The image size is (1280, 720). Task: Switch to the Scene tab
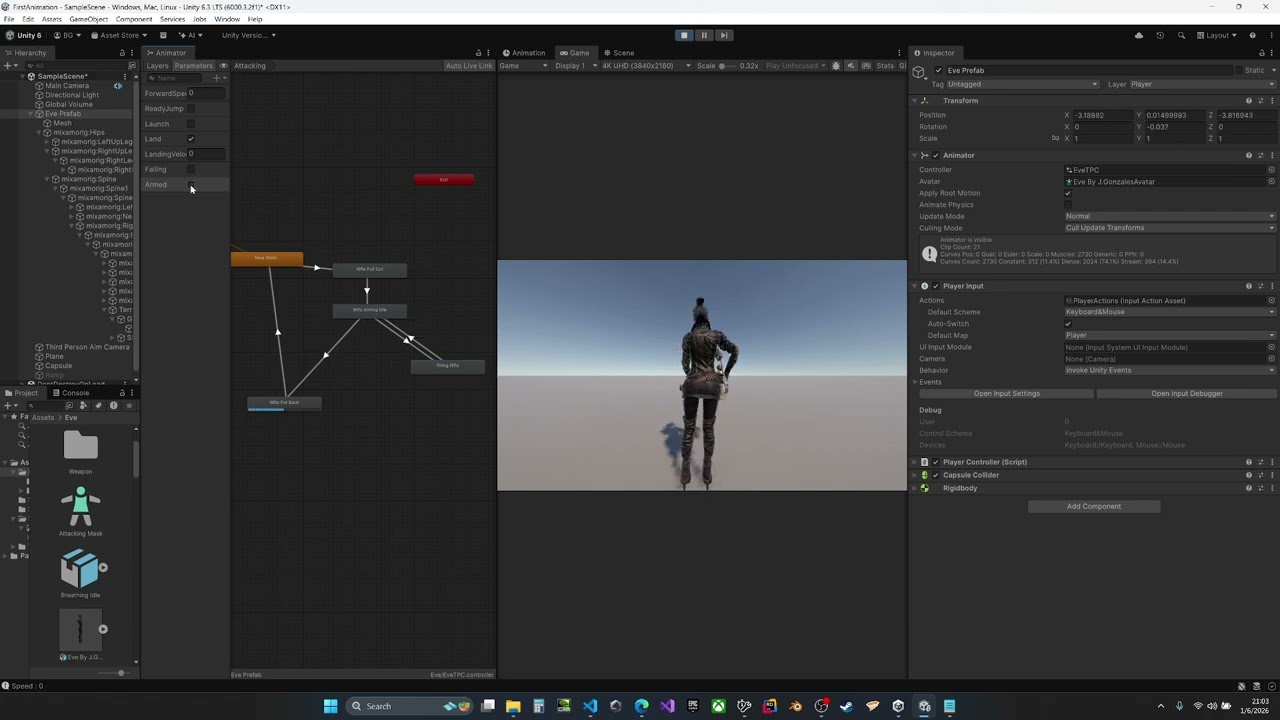point(619,53)
